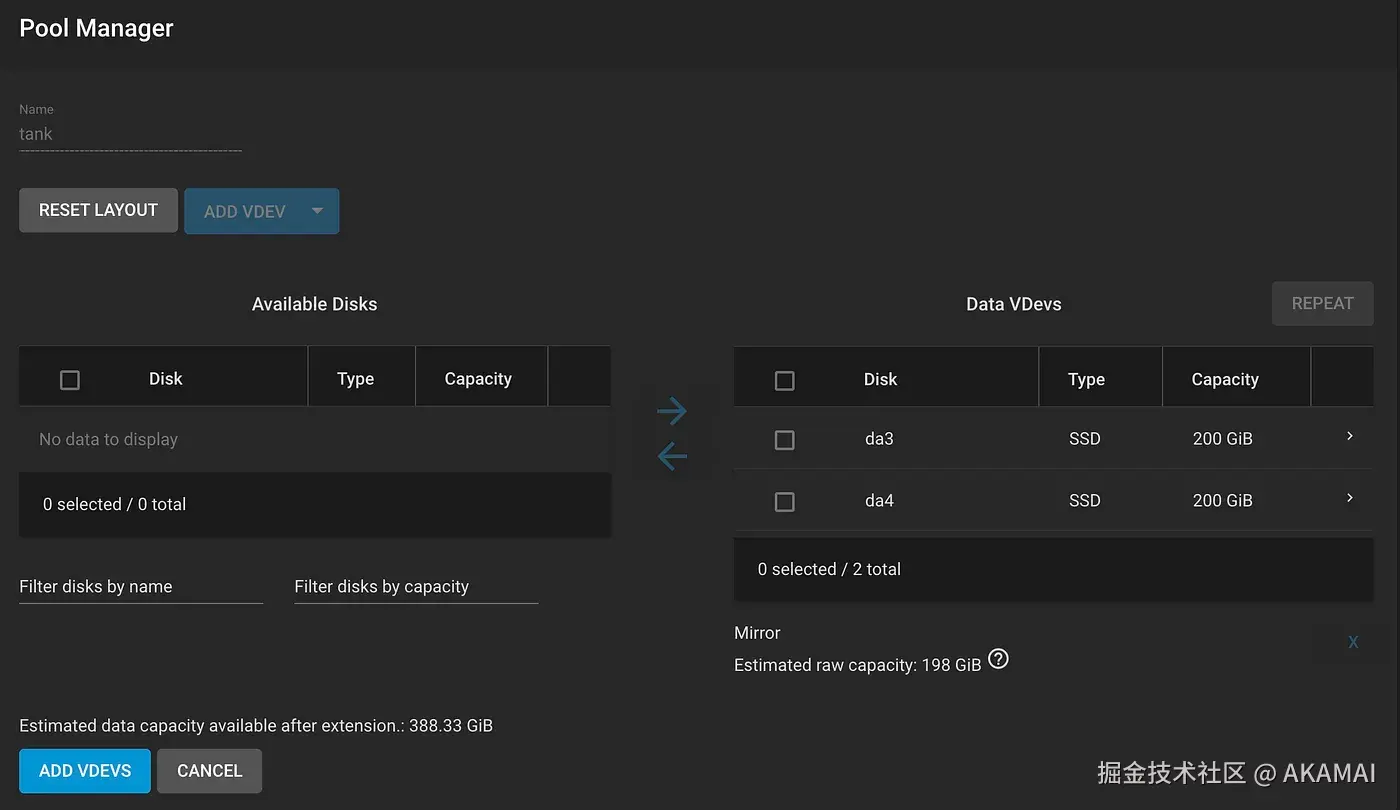Sort Available Disks by Type column
The width and height of the screenshot is (1400, 810).
pos(355,379)
